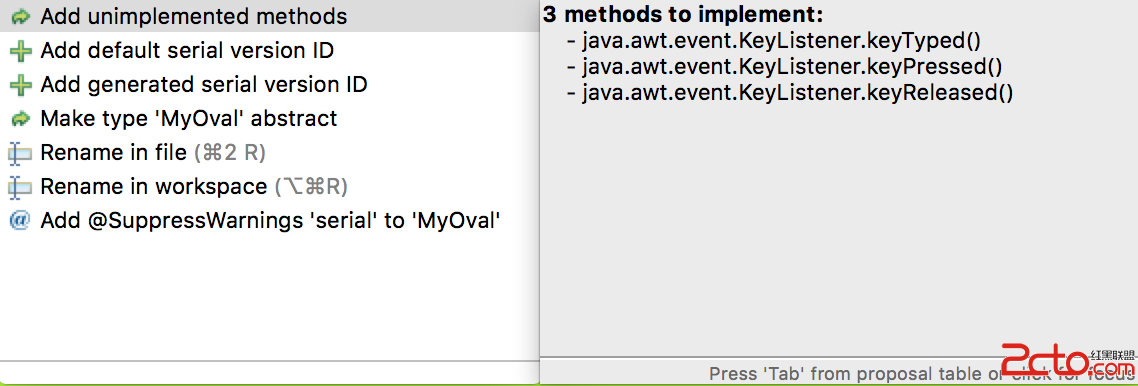Screen dimensions: 1138x386
Task: Select Add @SuppressWarnings 'serial' to 'MyOval'
Action: [x=269, y=221]
